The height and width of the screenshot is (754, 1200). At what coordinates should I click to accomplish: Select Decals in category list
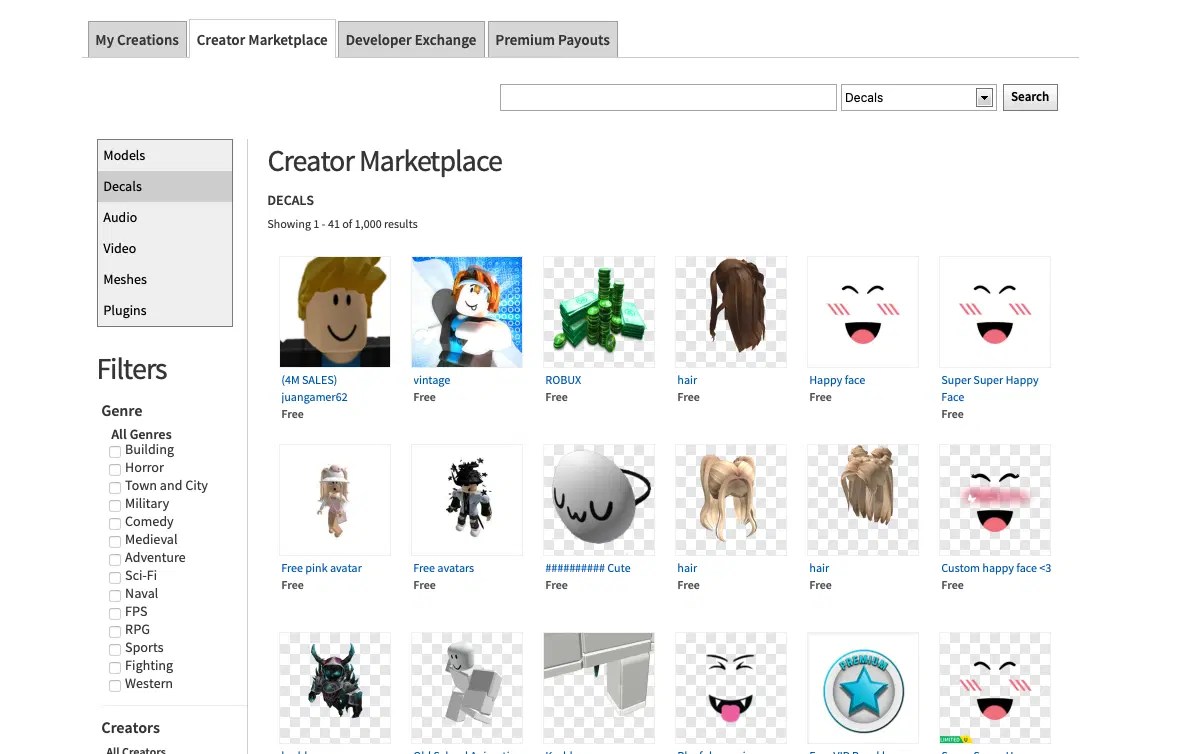165,186
